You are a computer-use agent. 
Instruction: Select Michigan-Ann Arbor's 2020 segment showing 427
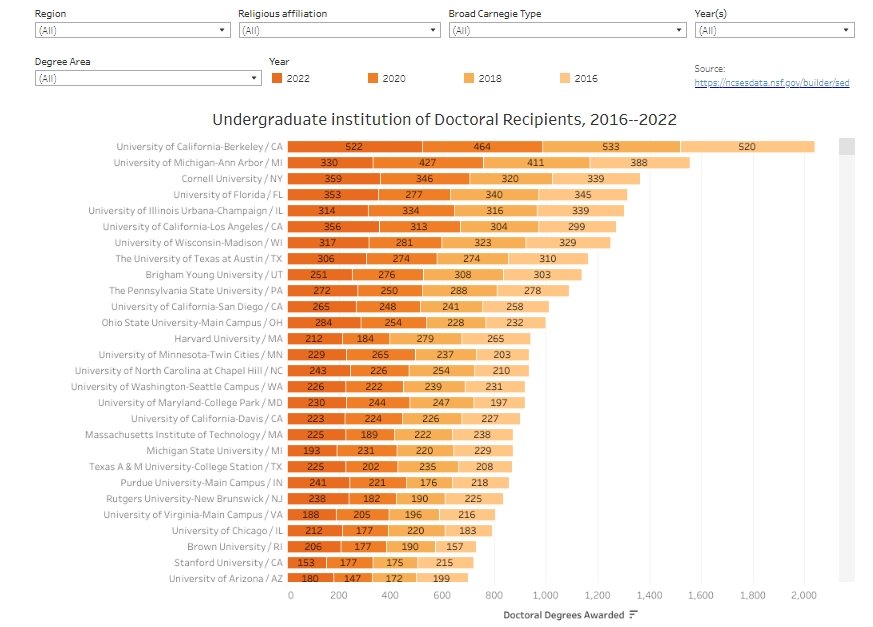(428, 163)
